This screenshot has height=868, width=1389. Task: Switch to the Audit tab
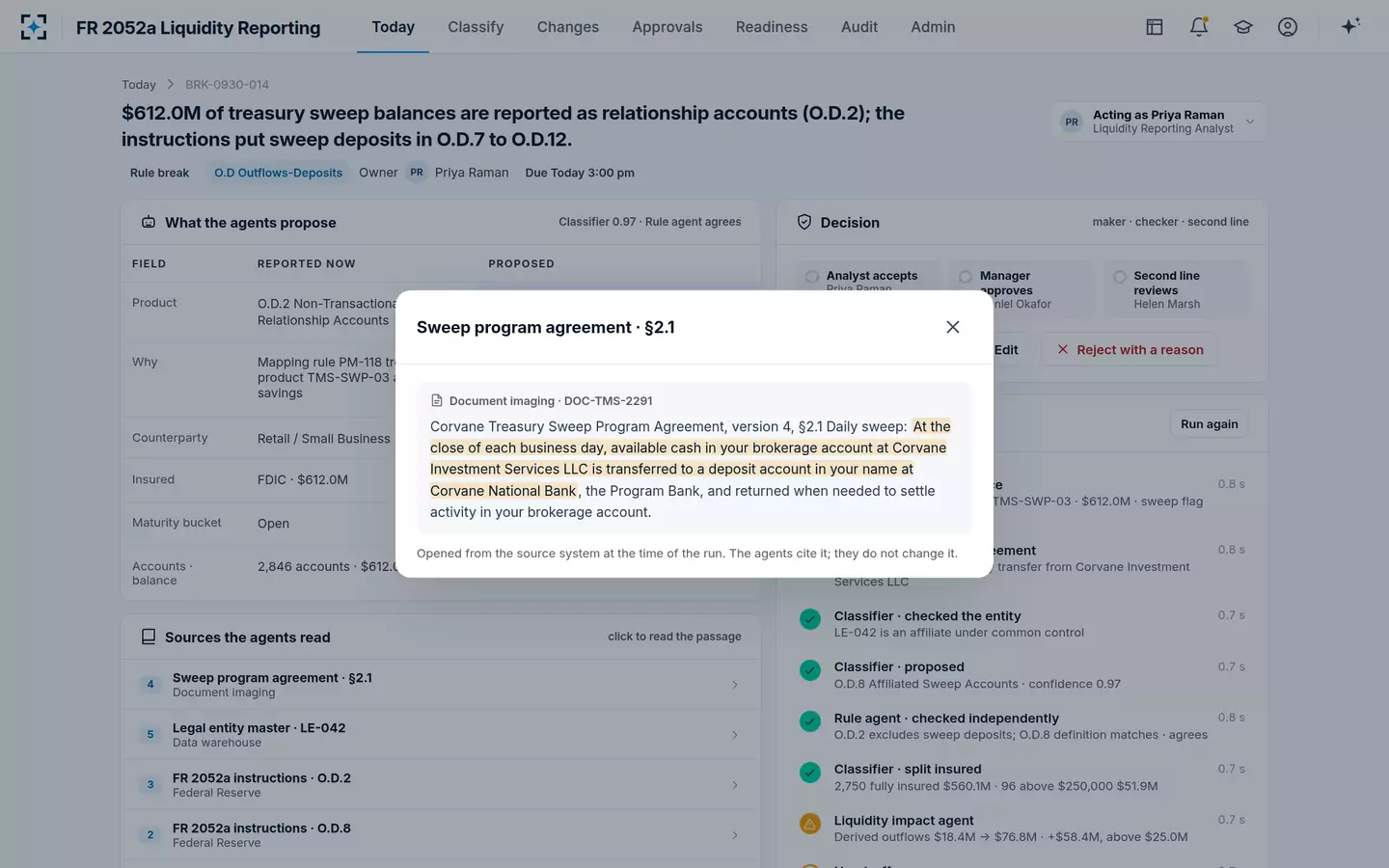point(859,27)
